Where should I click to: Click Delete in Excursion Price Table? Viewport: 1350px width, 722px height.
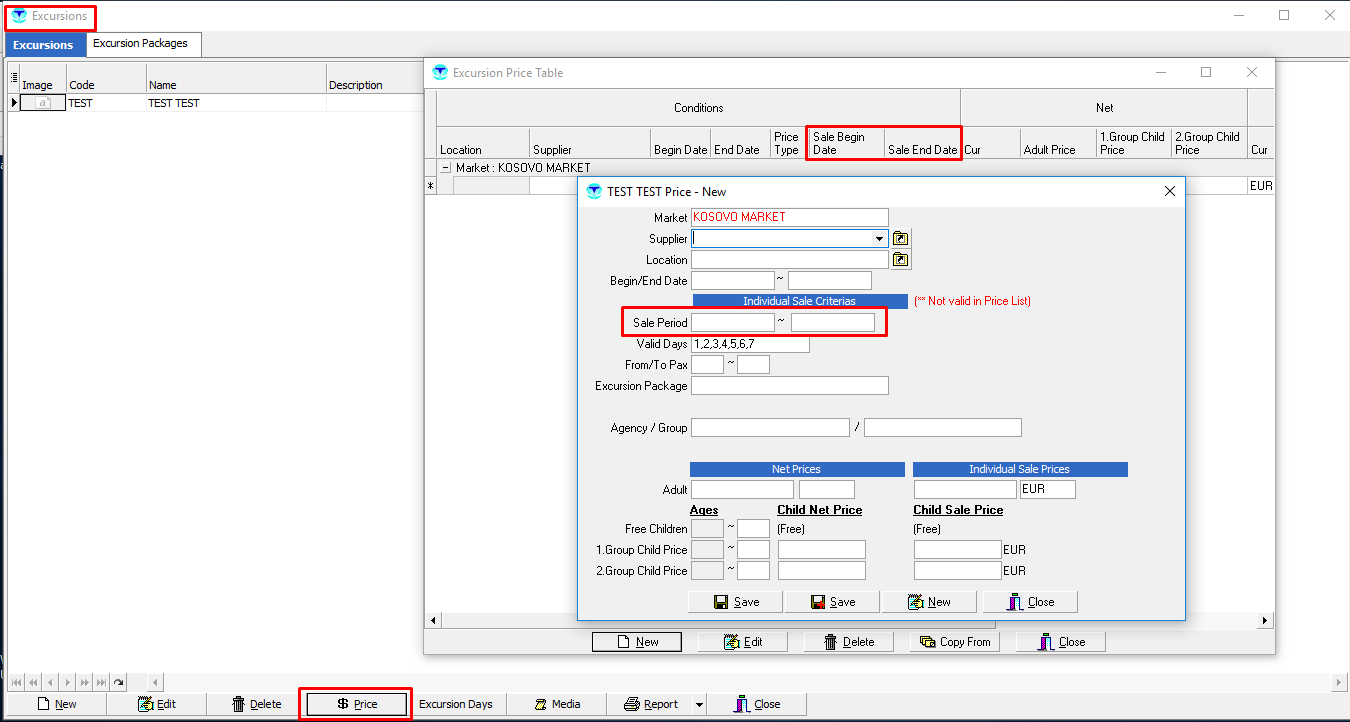click(x=848, y=642)
